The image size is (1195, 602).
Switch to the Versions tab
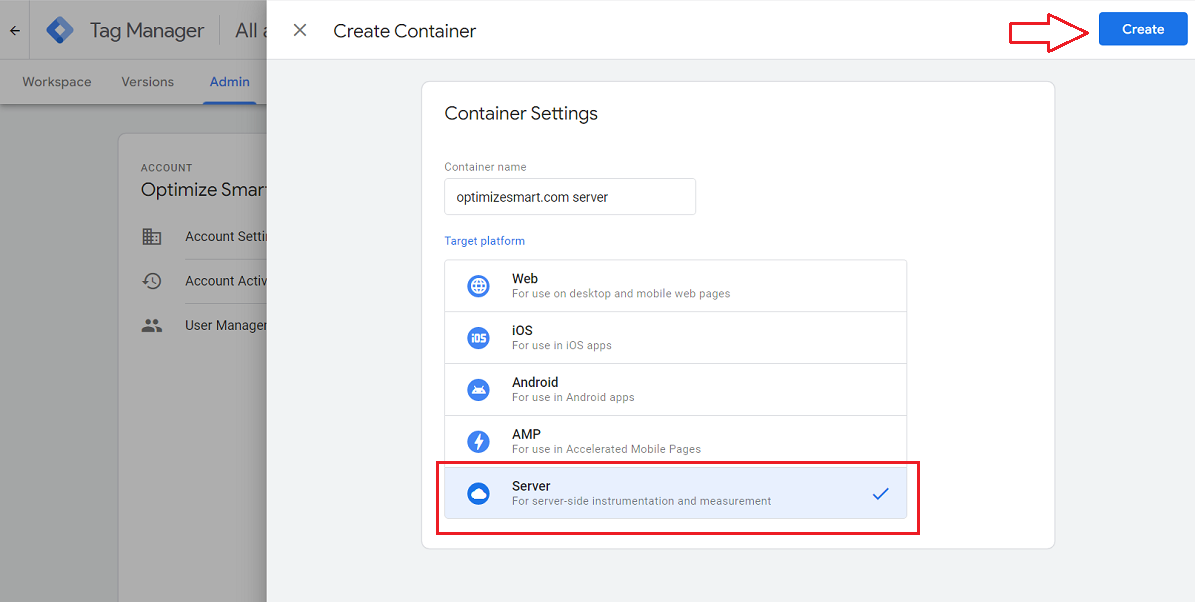147,82
